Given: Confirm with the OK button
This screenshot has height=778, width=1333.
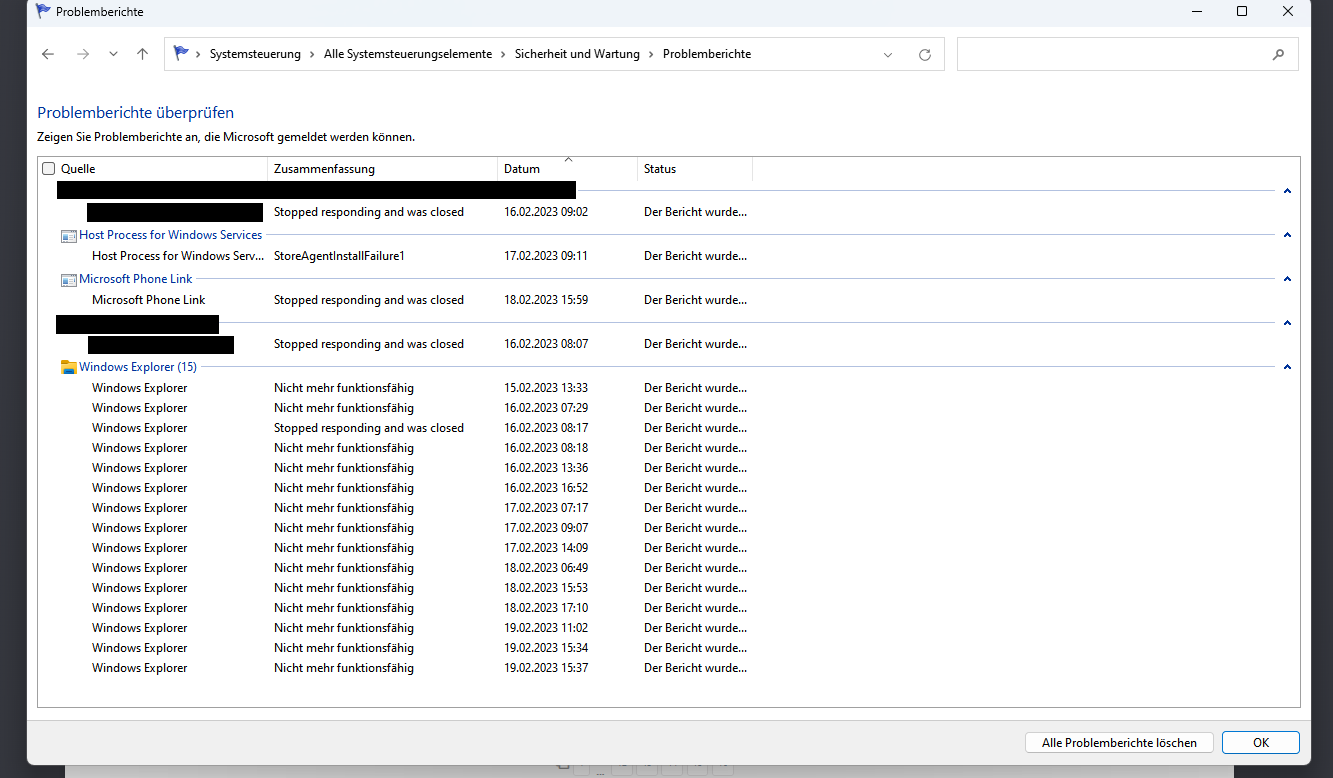Looking at the screenshot, I should [x=1261, y=743].
